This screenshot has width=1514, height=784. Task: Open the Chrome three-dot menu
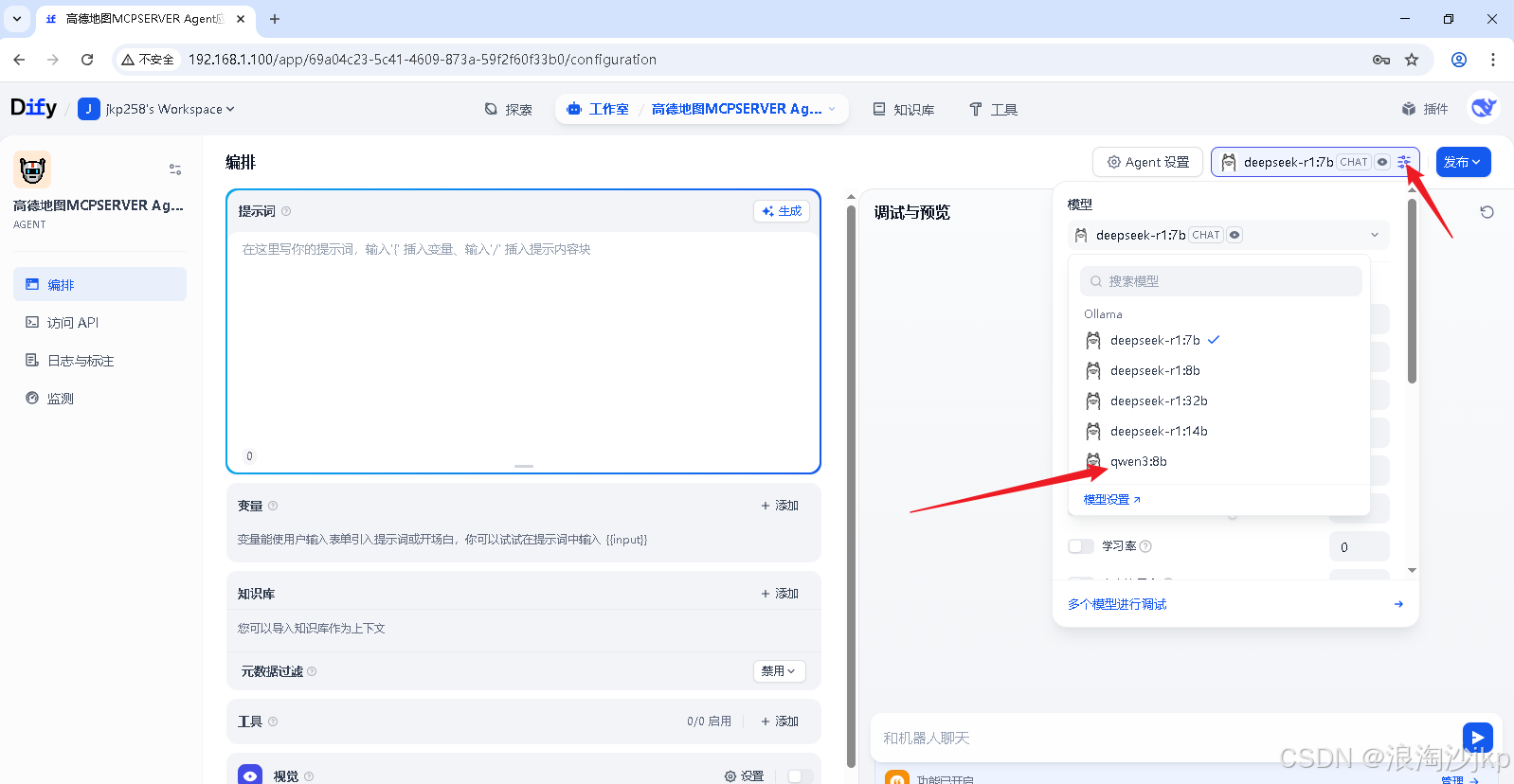[1493, 60]
